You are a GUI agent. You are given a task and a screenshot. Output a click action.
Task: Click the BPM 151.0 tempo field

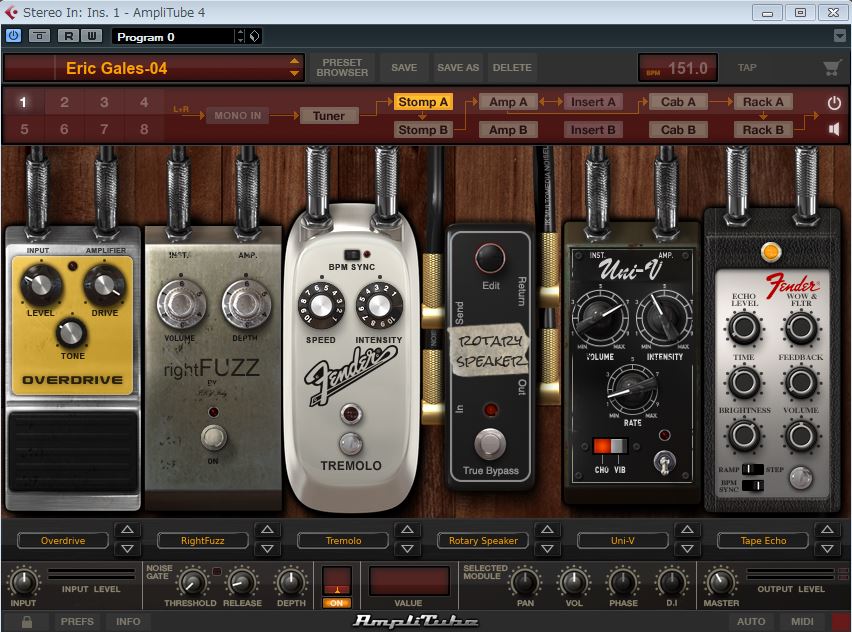coord(678,68)
